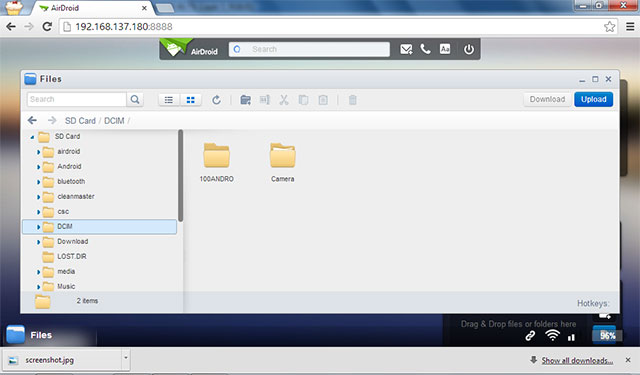Viewport: 640px width, 375px height.
Task: Click the AirDroid top search box
Action: click(309, 49)
